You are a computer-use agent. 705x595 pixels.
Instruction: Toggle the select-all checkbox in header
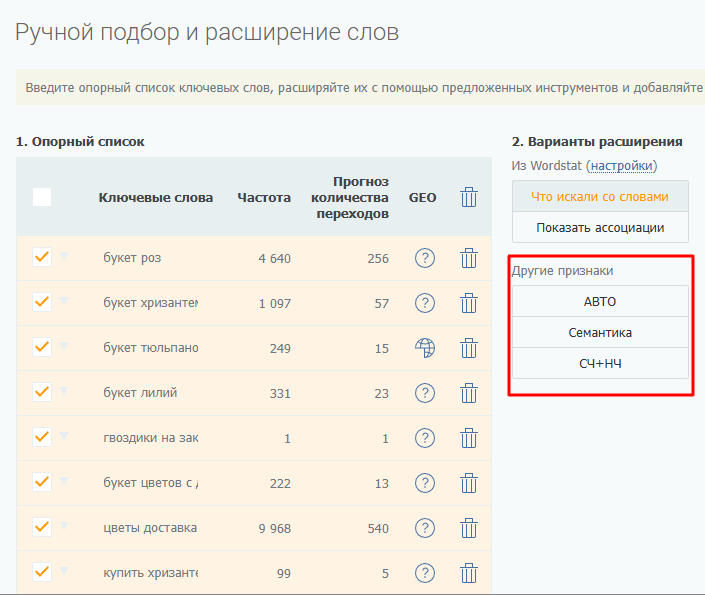[x=42, y=197]
